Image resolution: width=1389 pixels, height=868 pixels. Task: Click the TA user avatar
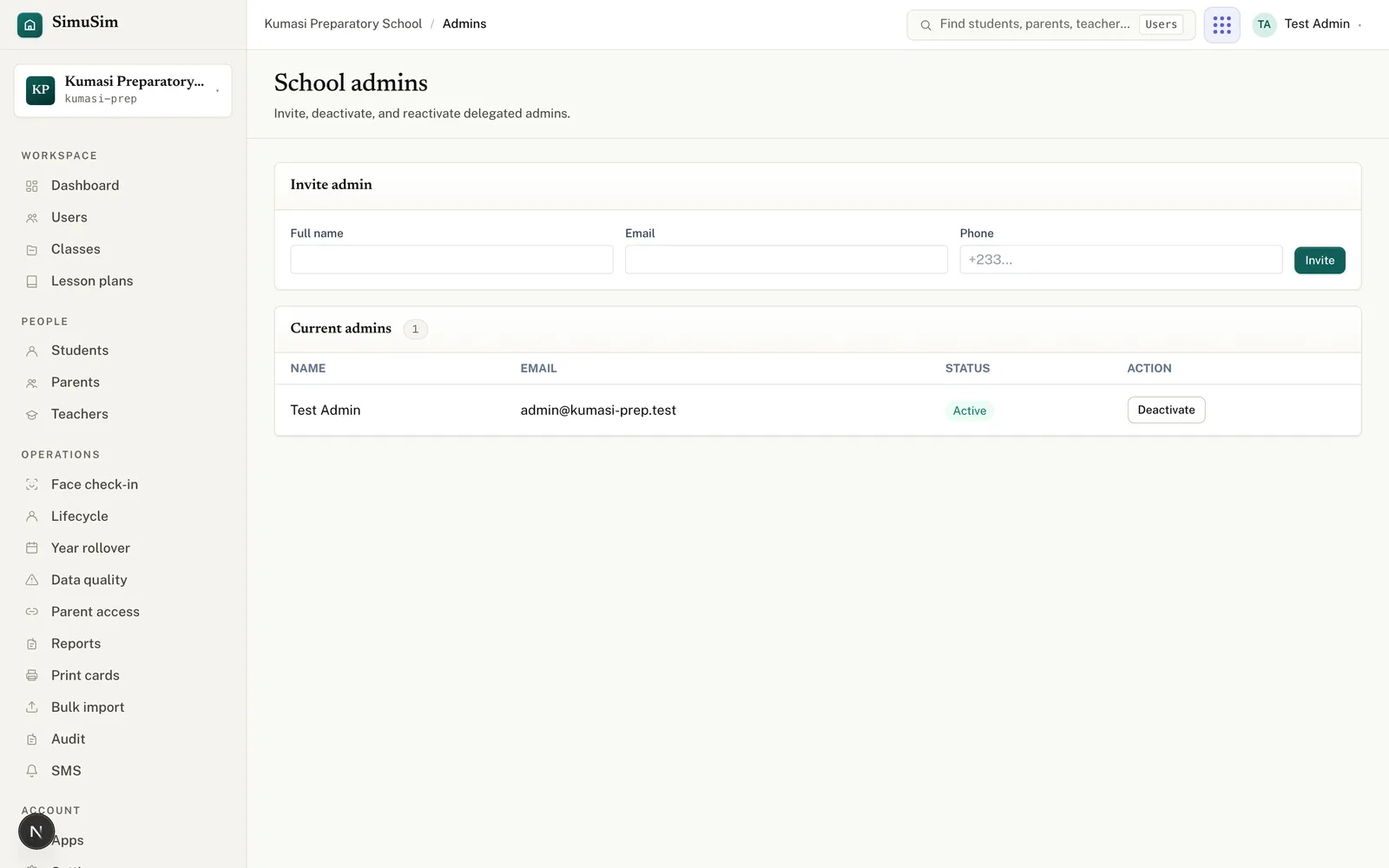click(x=1264, y=24)
